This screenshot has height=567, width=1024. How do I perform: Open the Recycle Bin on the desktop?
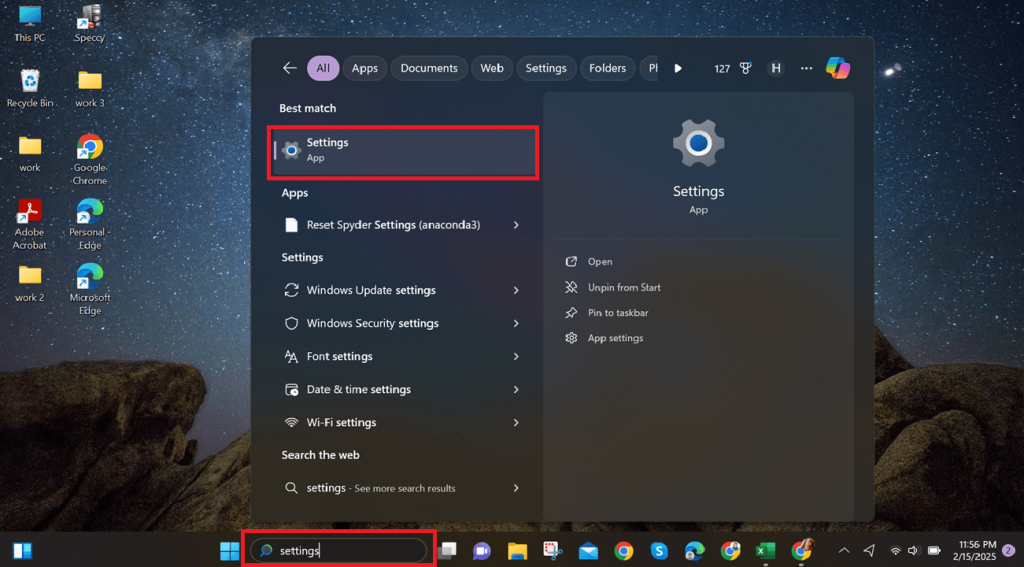29,88
